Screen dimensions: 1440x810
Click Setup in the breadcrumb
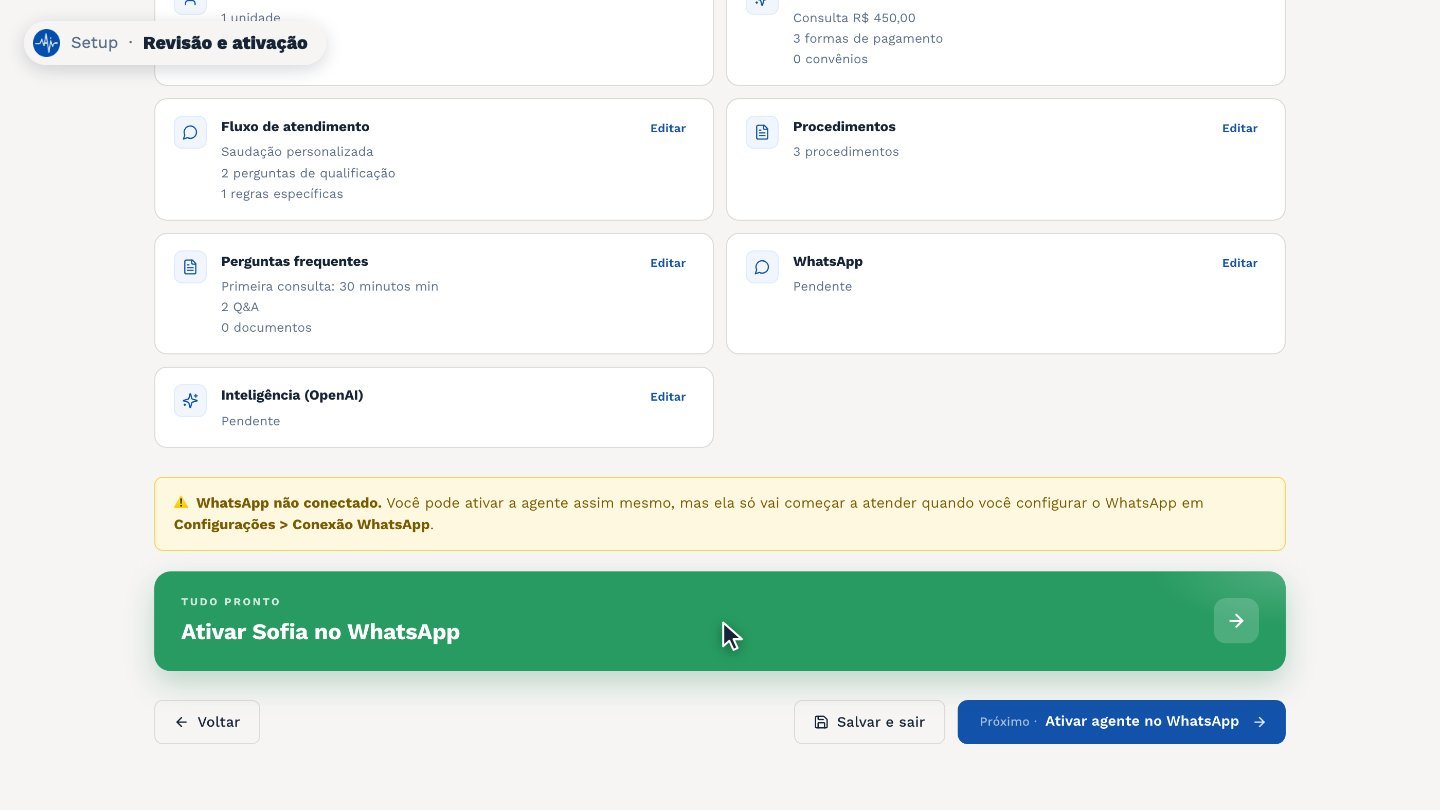click(x=94, y=43)
